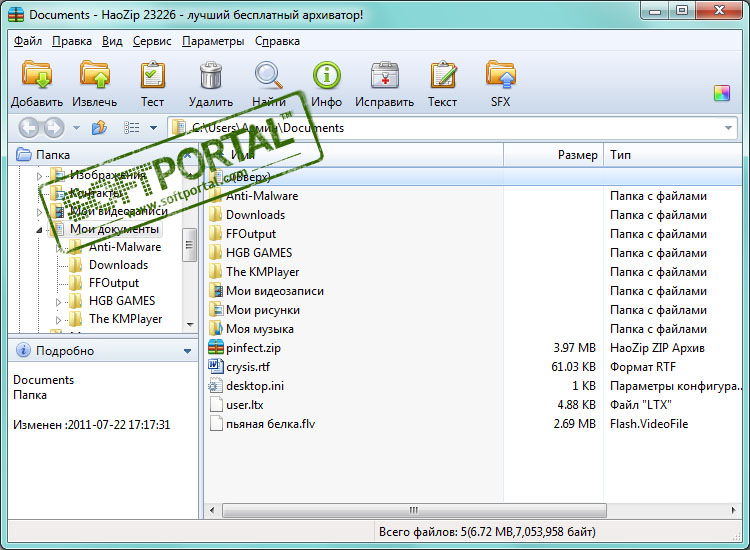Select Мои видеозаписи folder in file list
This screenshot has height=550, width=750.
(x=275, y=291)
